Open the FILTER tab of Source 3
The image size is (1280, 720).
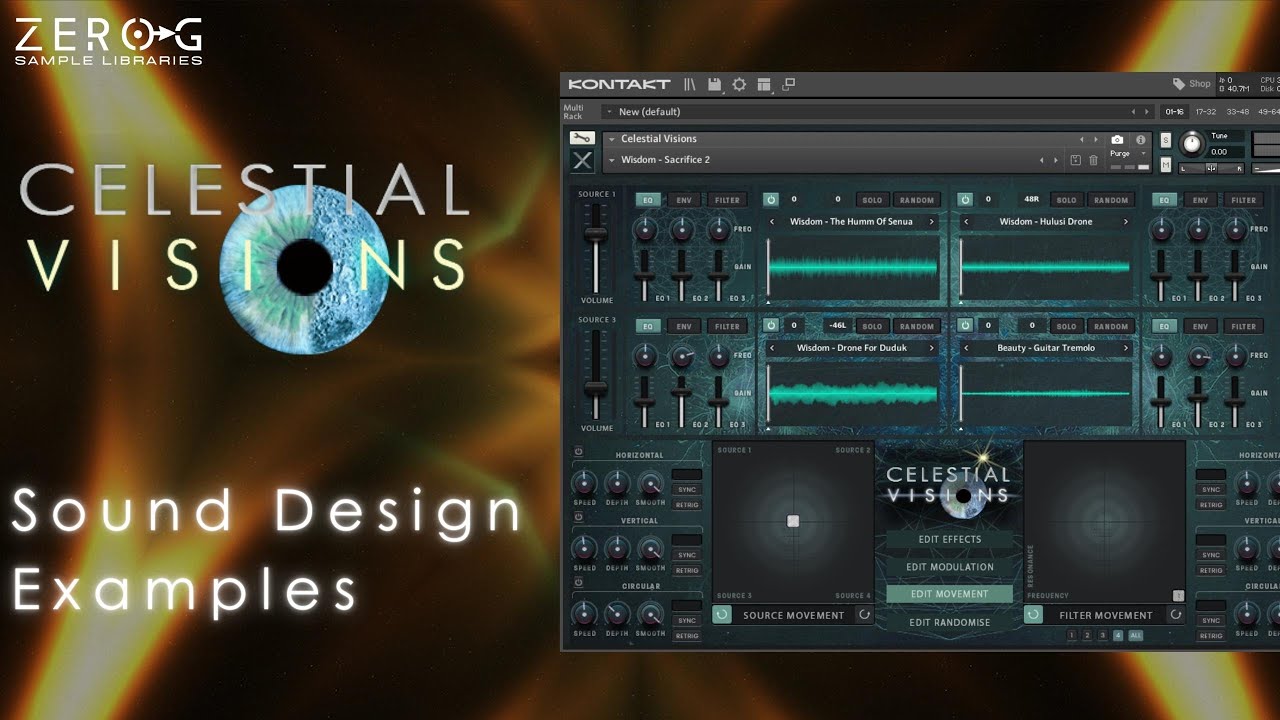[x=728, y=326]
